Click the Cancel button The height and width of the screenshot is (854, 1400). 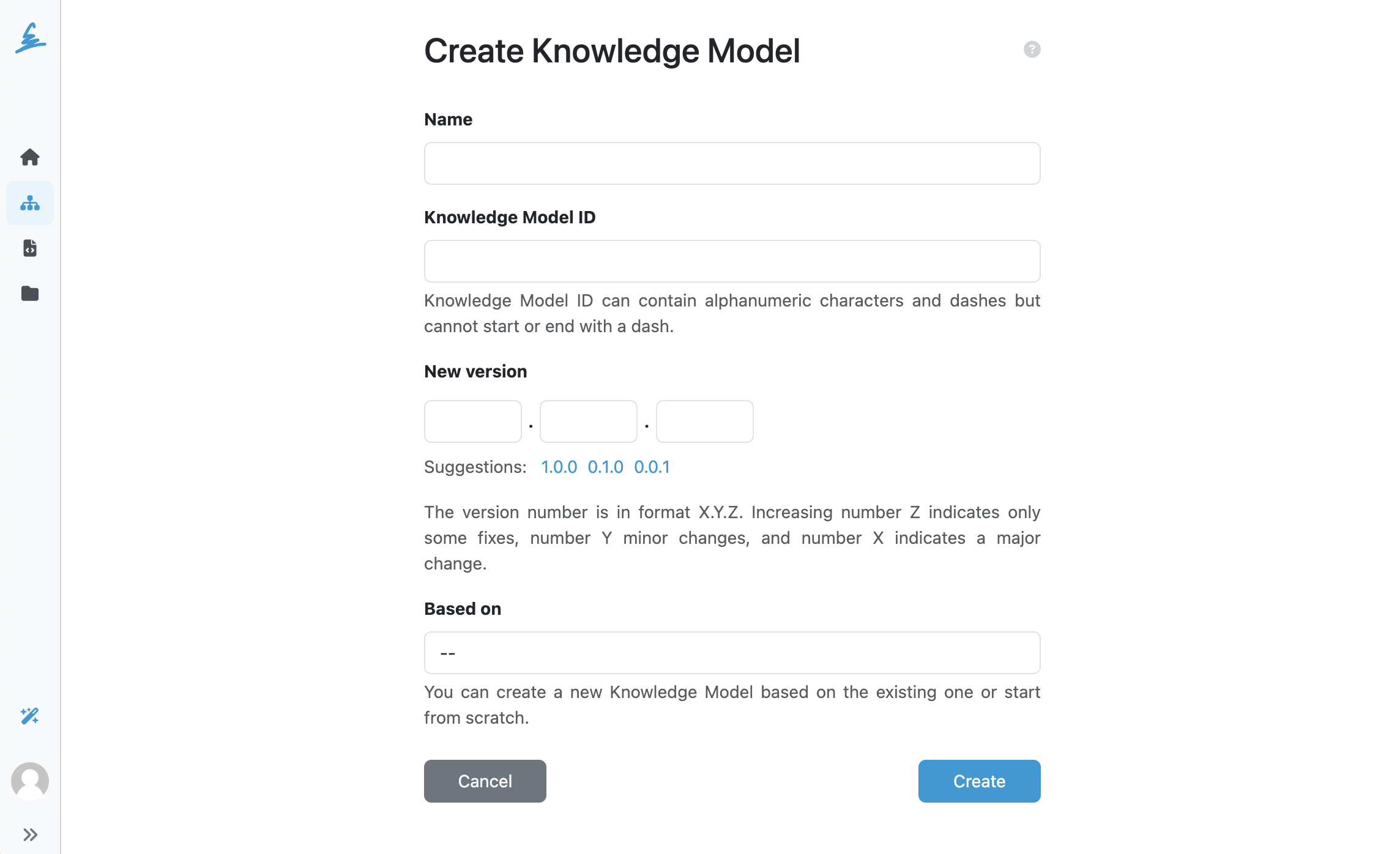484,781
